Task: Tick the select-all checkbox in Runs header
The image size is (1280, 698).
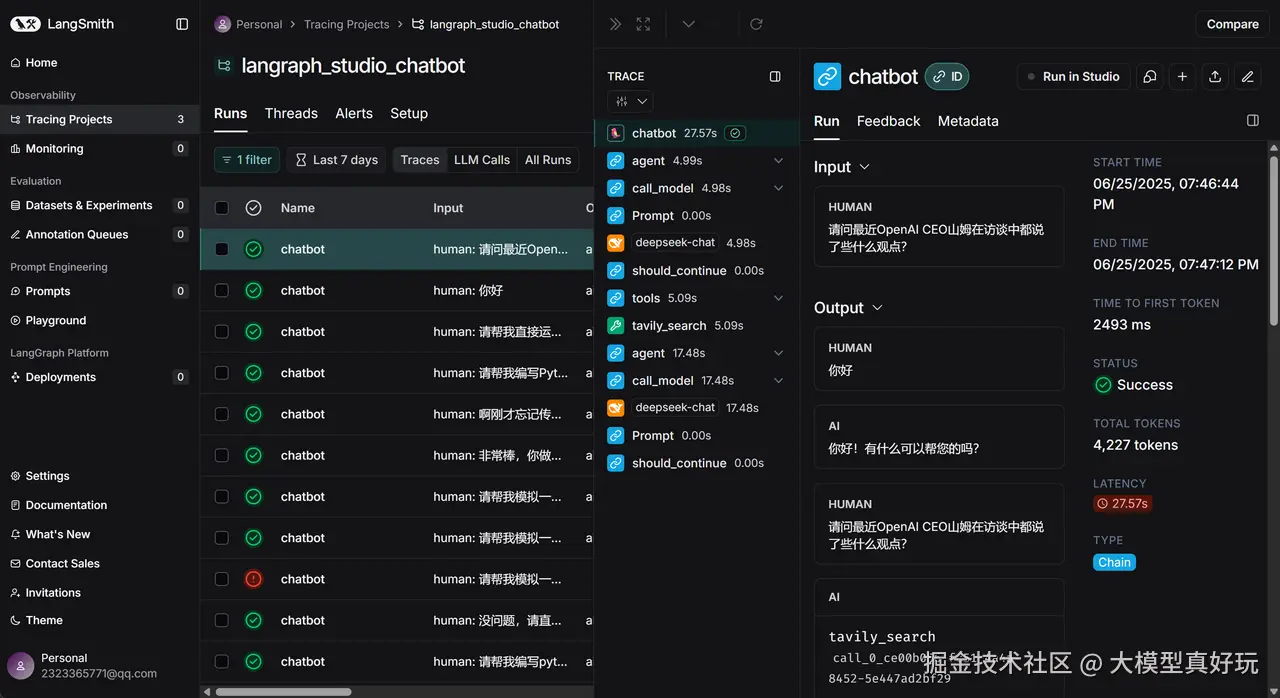Action: pyautogui.click(x=222, y=208)
